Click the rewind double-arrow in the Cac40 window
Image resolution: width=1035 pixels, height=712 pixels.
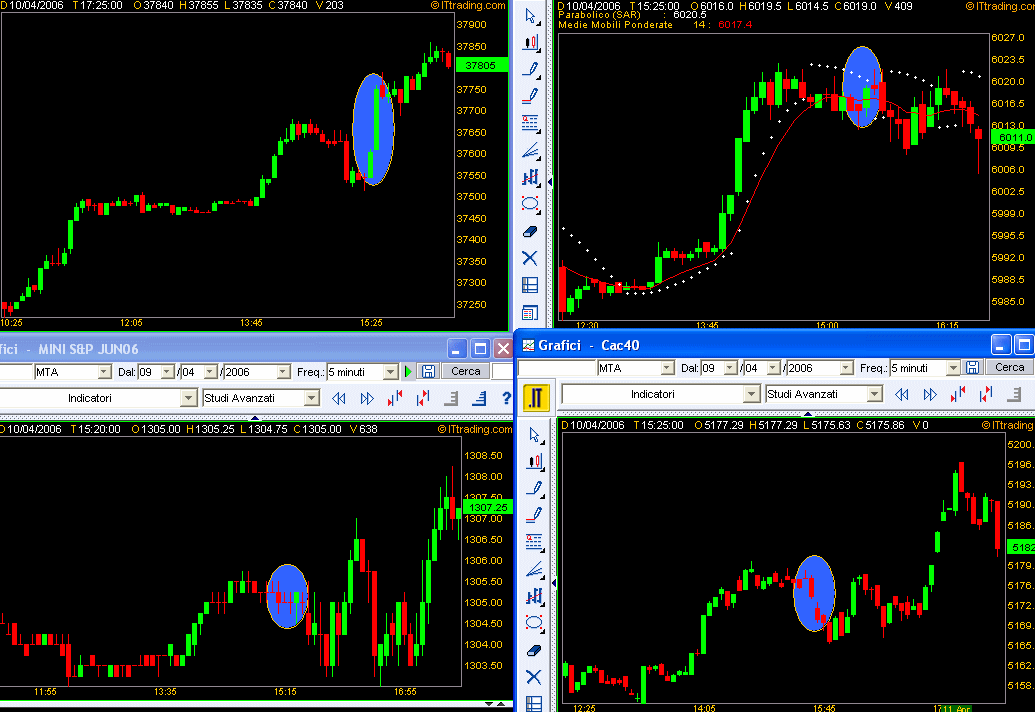point(902,395)
